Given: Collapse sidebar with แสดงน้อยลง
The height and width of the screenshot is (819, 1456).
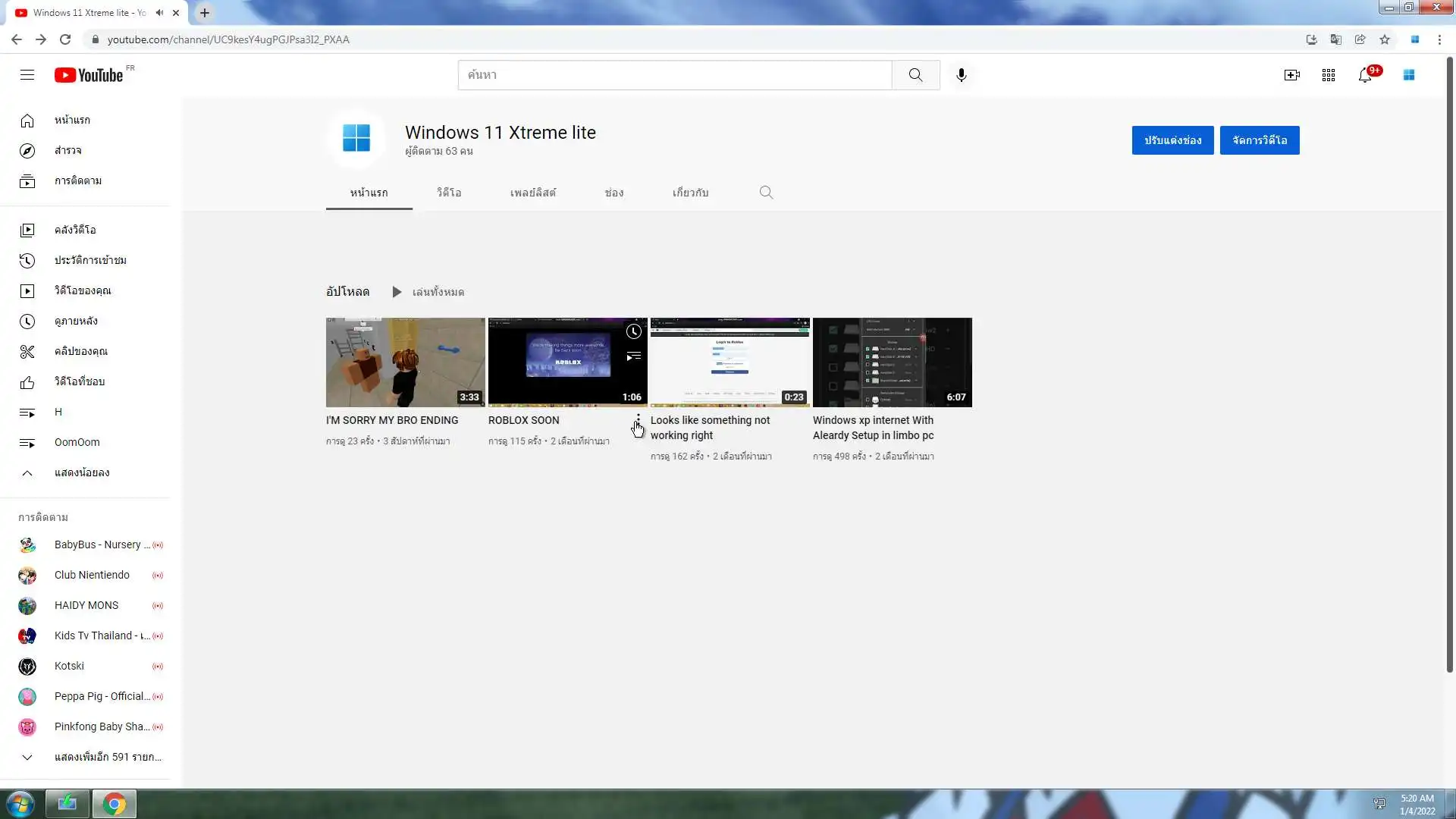Looking at the screenshot, I should pyautogui.click(x=82, y=472).
